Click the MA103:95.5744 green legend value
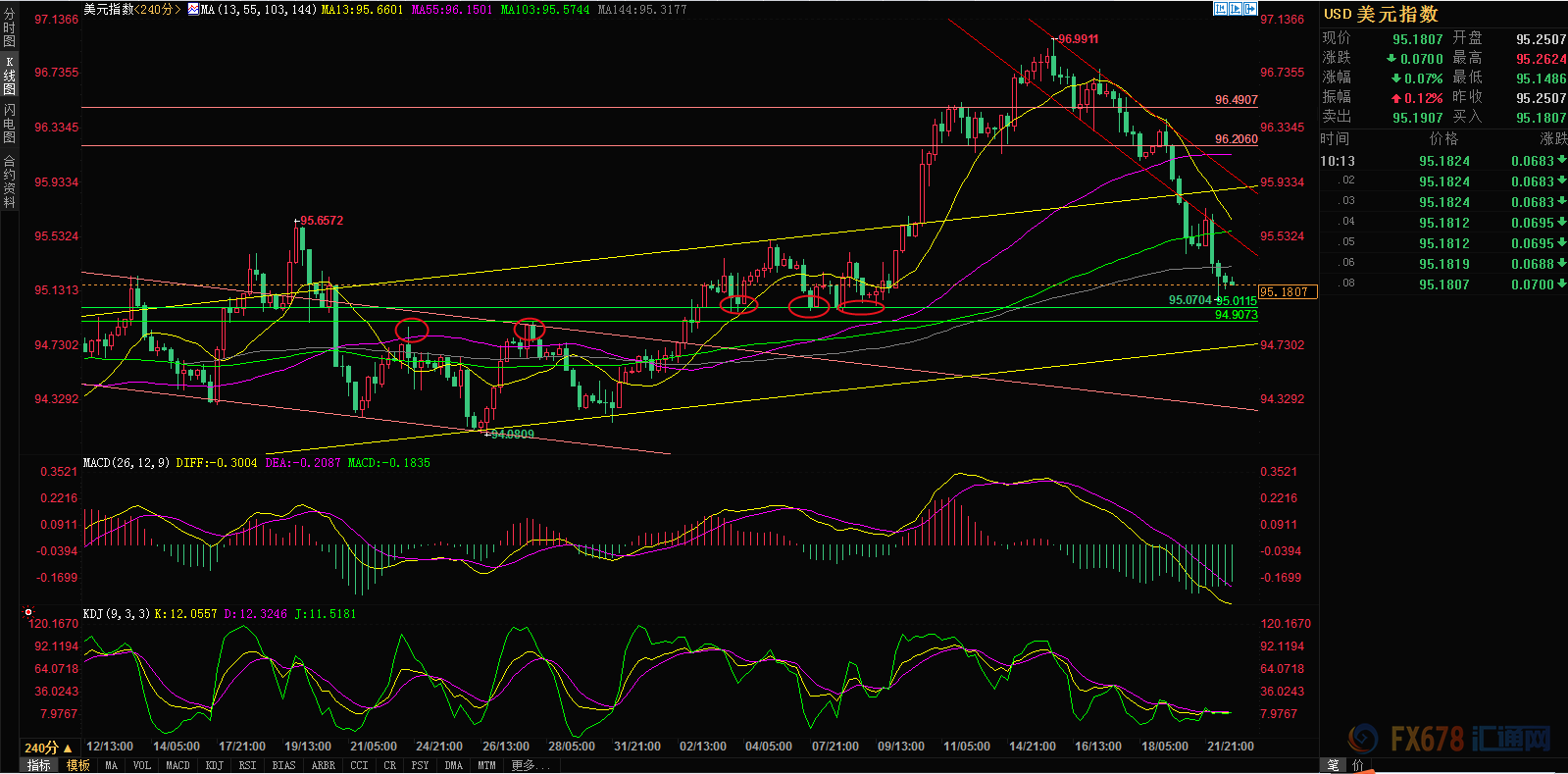The width and height of the screenshot is (1568, 774). 544,9
